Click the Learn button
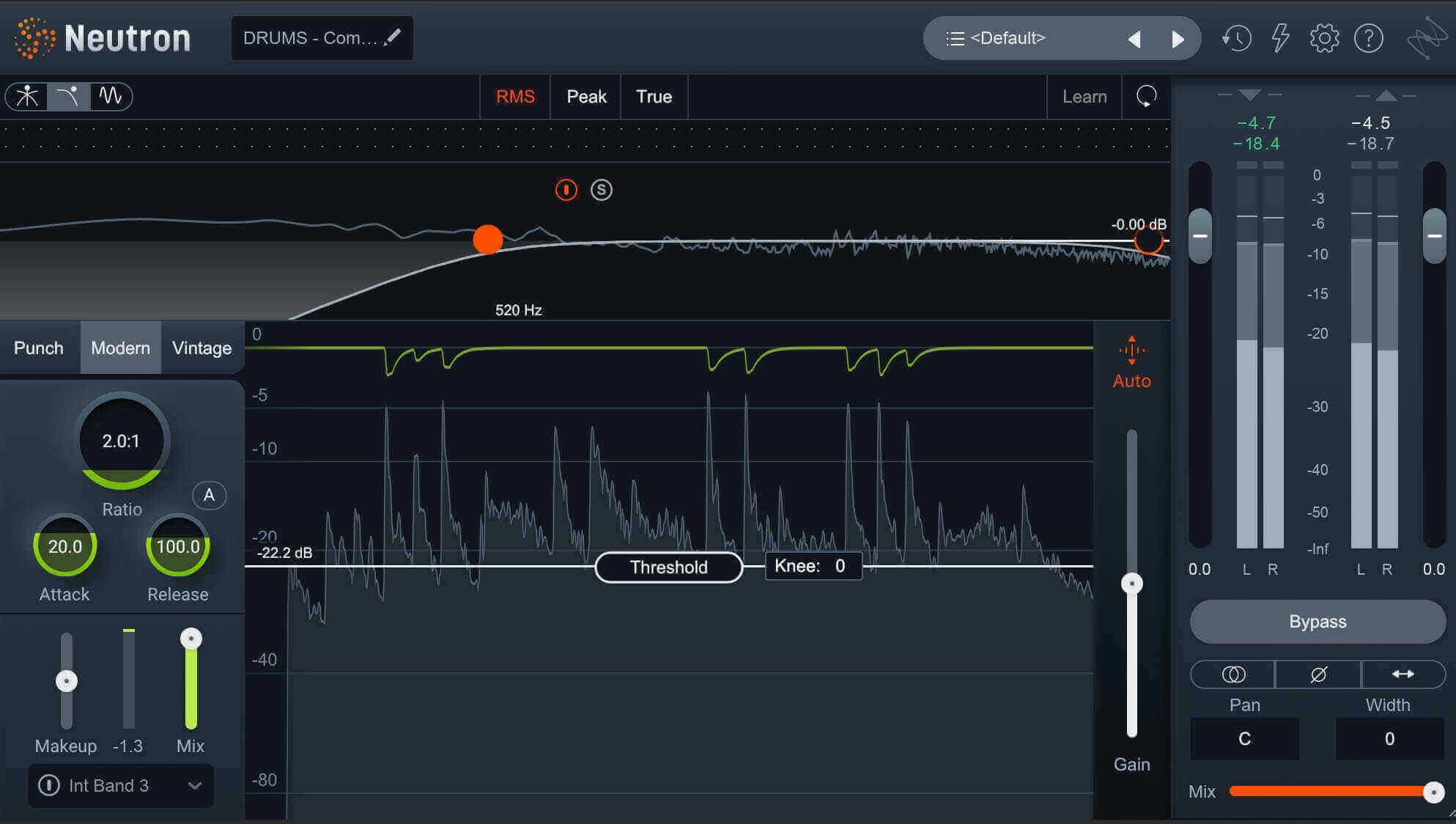The width and height of the screenshot is (1456, 824). click(x=1084, y=97)
